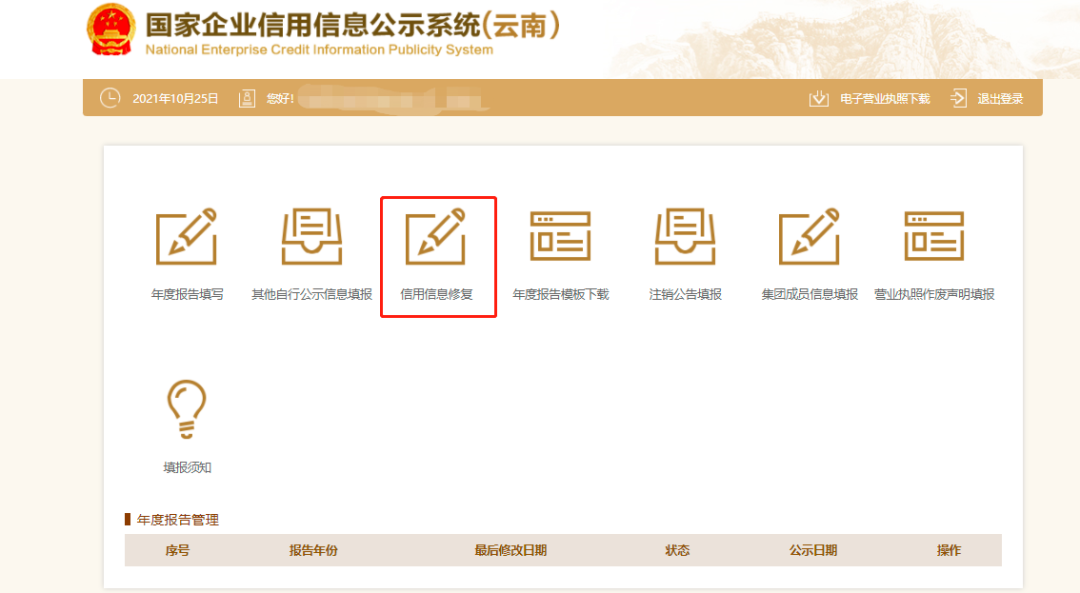
Task: Click the 状态 column header
Action: 677,550
